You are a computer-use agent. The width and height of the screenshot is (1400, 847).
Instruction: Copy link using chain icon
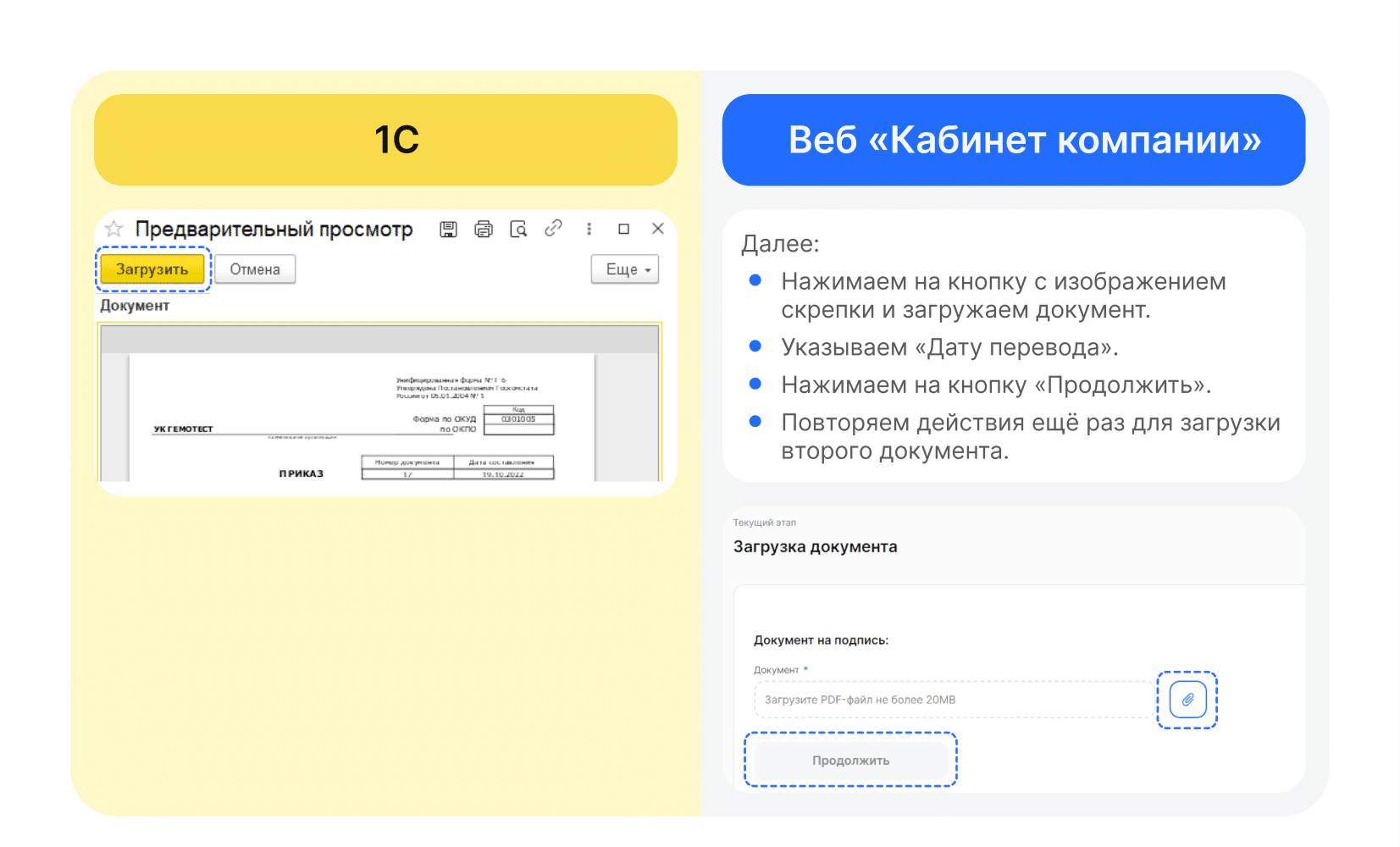pos(553,228)
